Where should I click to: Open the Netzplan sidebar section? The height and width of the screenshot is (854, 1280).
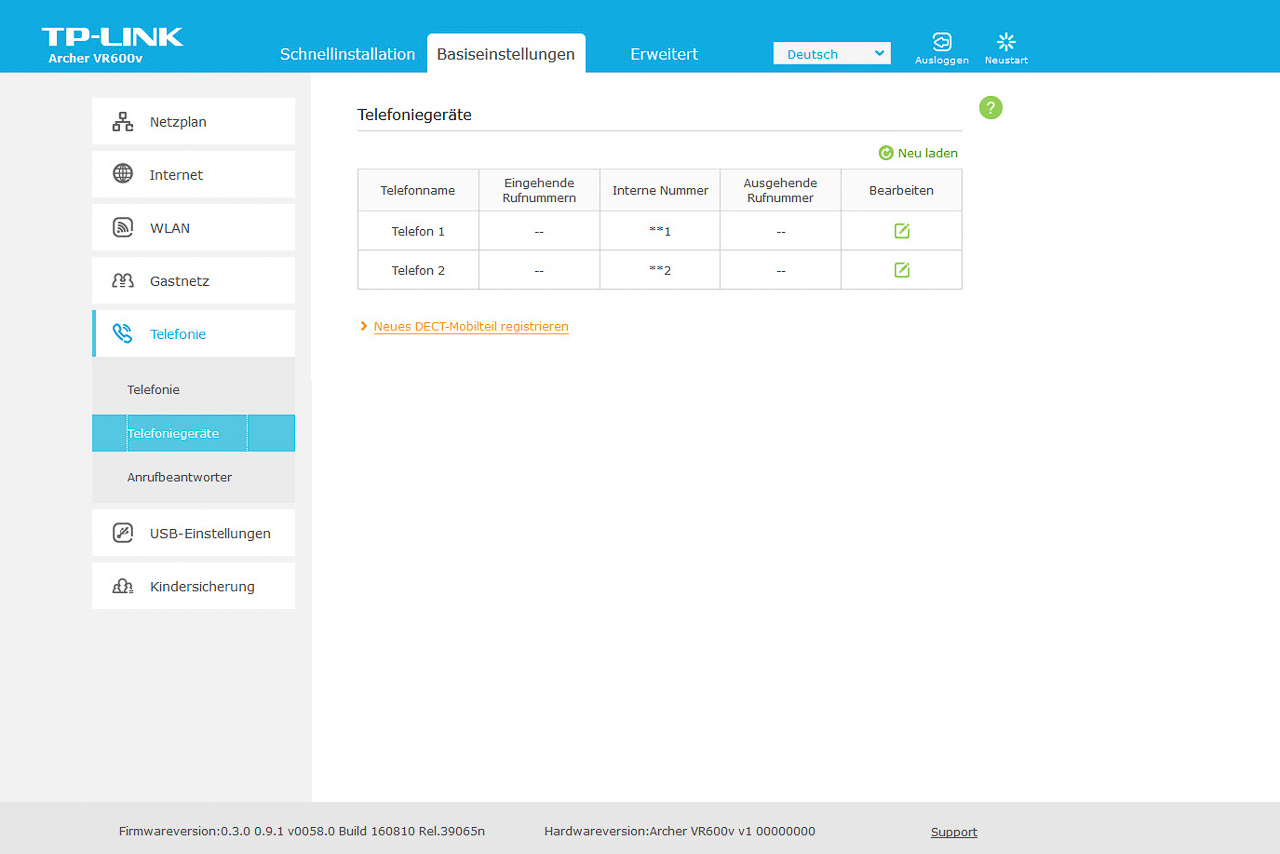(x=193, y=122)
